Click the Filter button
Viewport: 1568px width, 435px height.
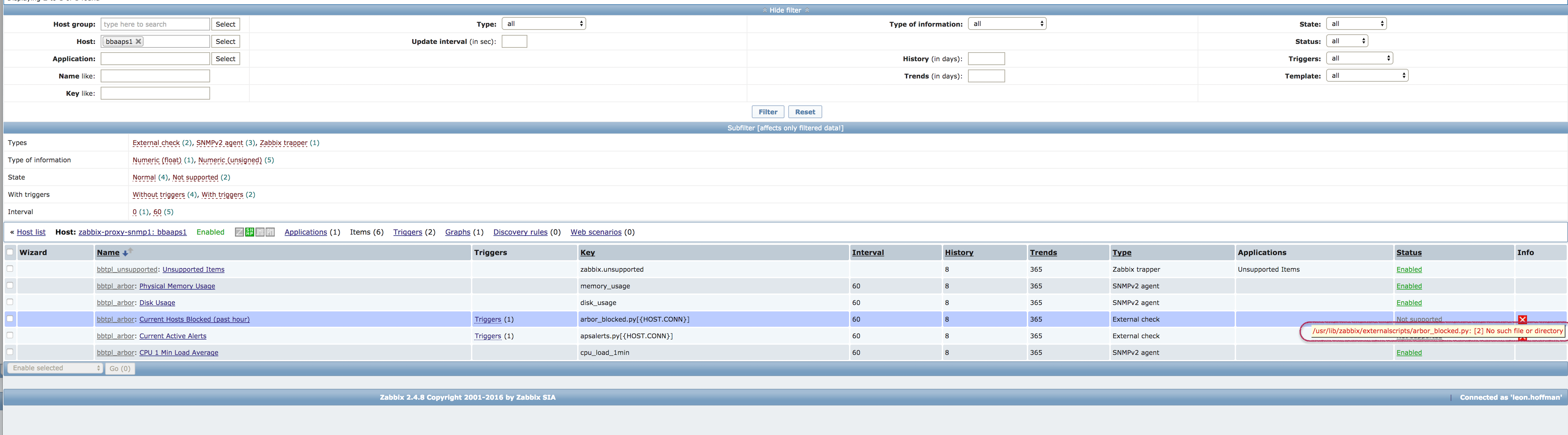pyautogui.click(x=767, y=112)
